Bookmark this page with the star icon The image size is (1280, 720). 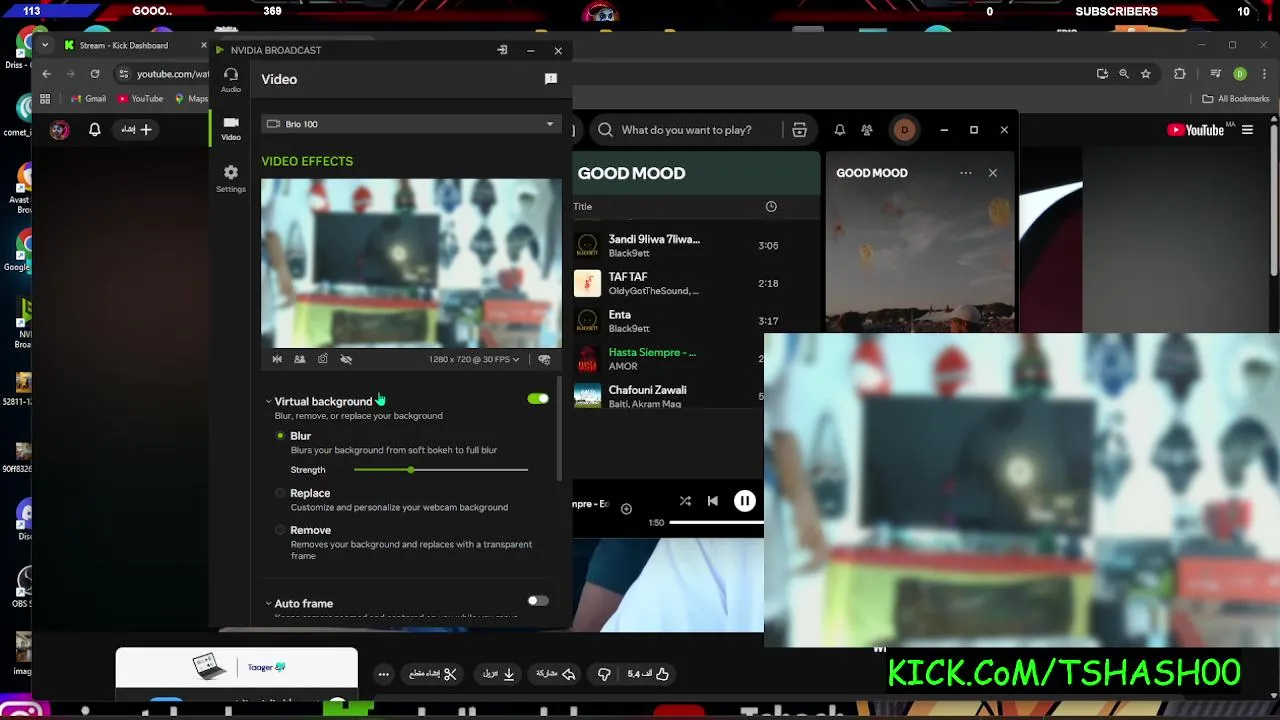click(x=1146, y=74)
